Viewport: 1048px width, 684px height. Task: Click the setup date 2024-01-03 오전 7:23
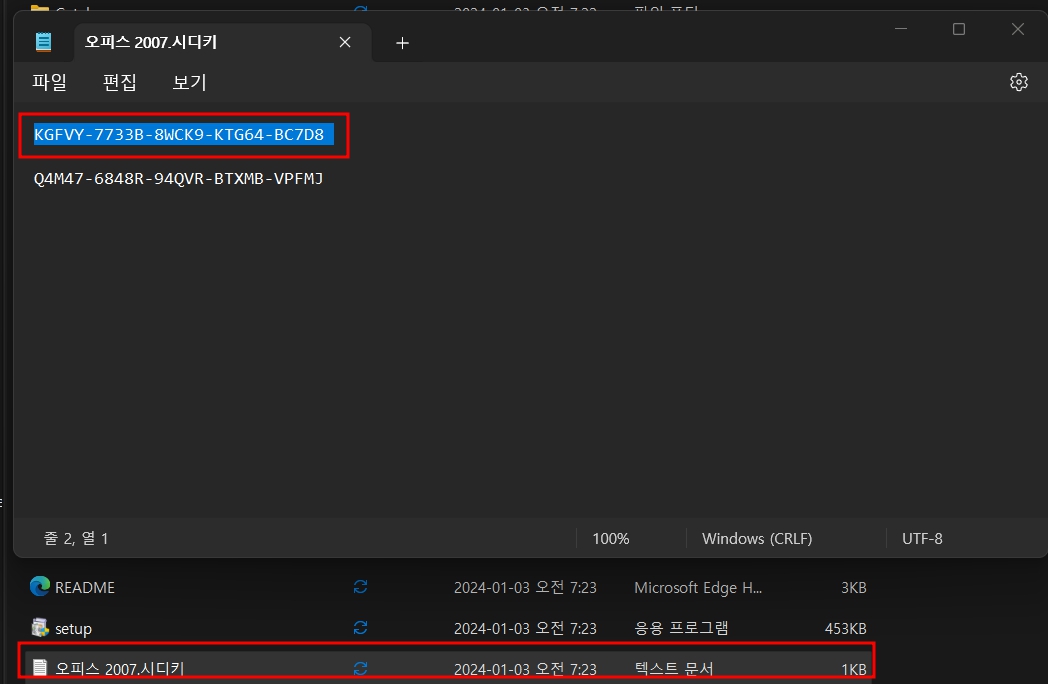(x=525, y=629)
